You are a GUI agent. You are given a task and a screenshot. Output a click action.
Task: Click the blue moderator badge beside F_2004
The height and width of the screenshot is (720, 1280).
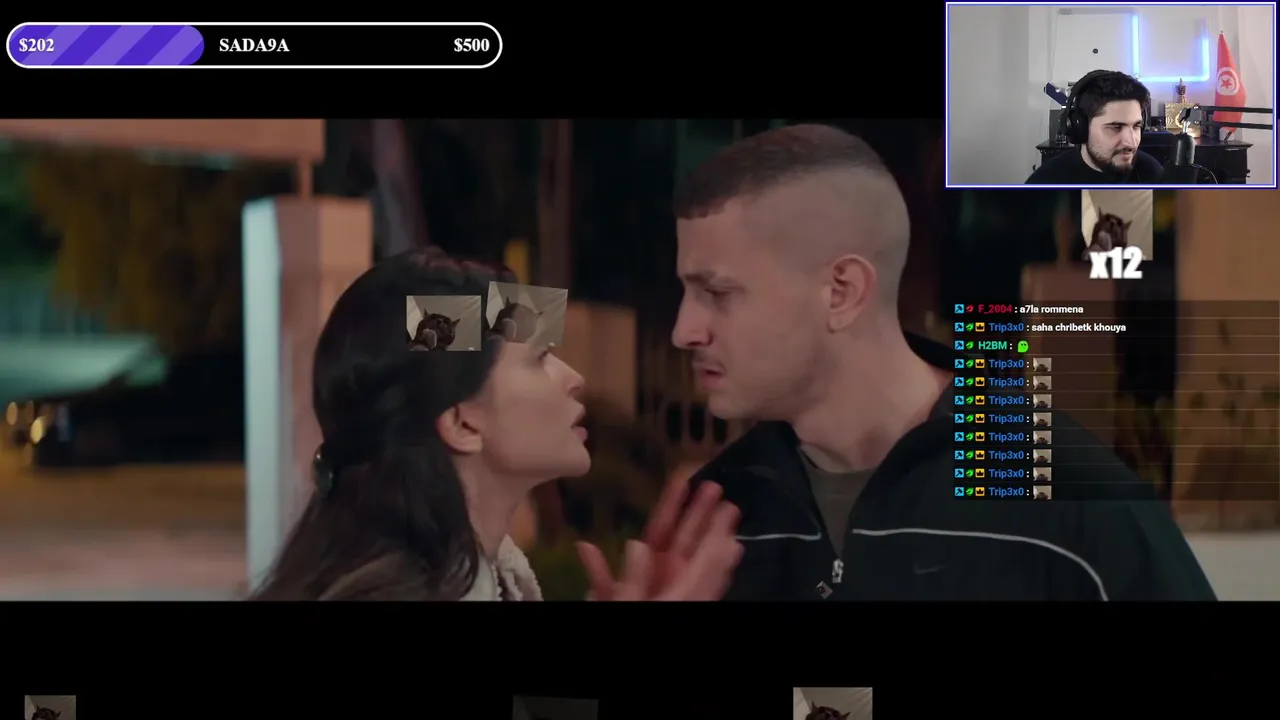pos(960,309)
